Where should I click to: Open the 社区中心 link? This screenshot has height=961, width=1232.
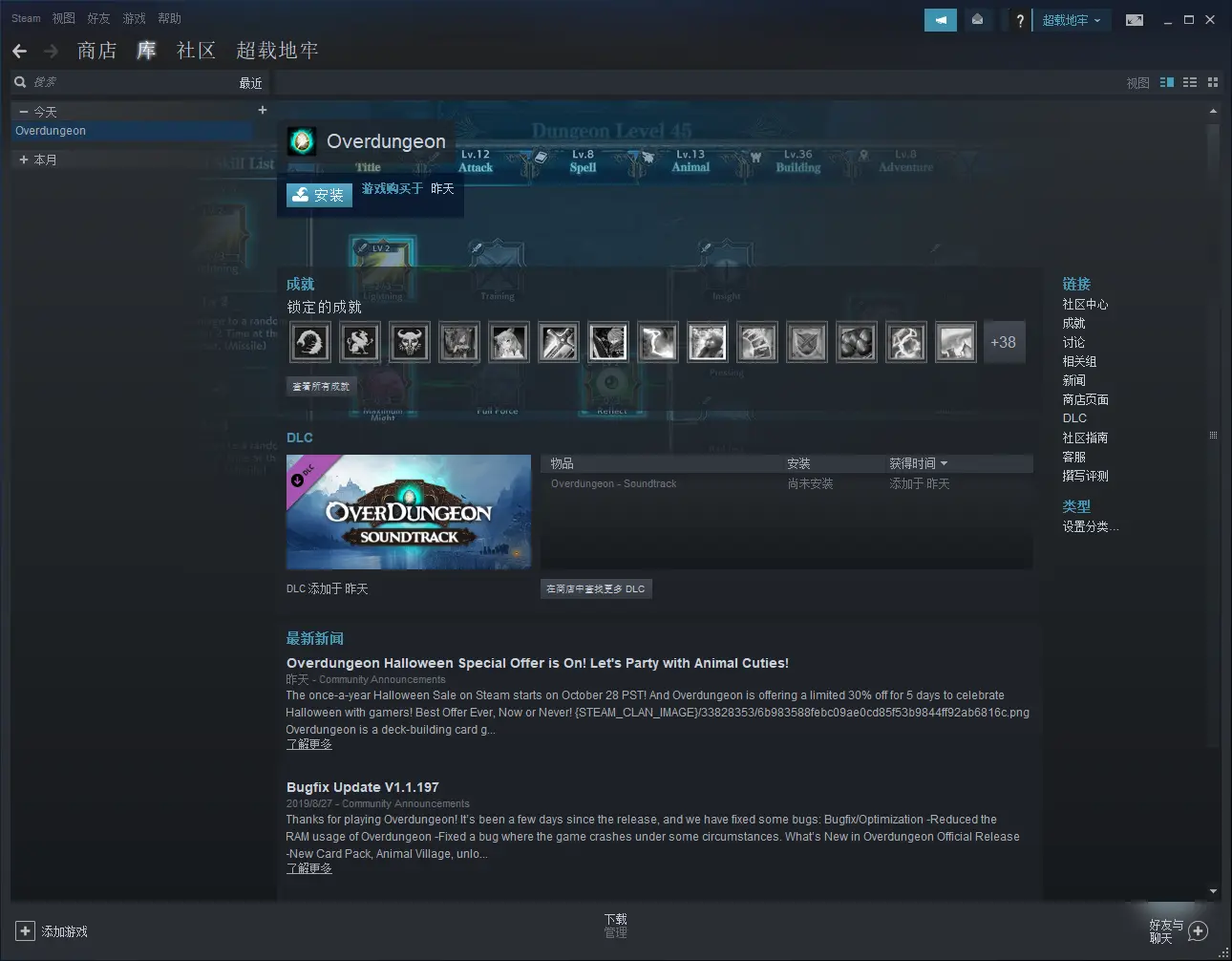[x=1085, y=304]
